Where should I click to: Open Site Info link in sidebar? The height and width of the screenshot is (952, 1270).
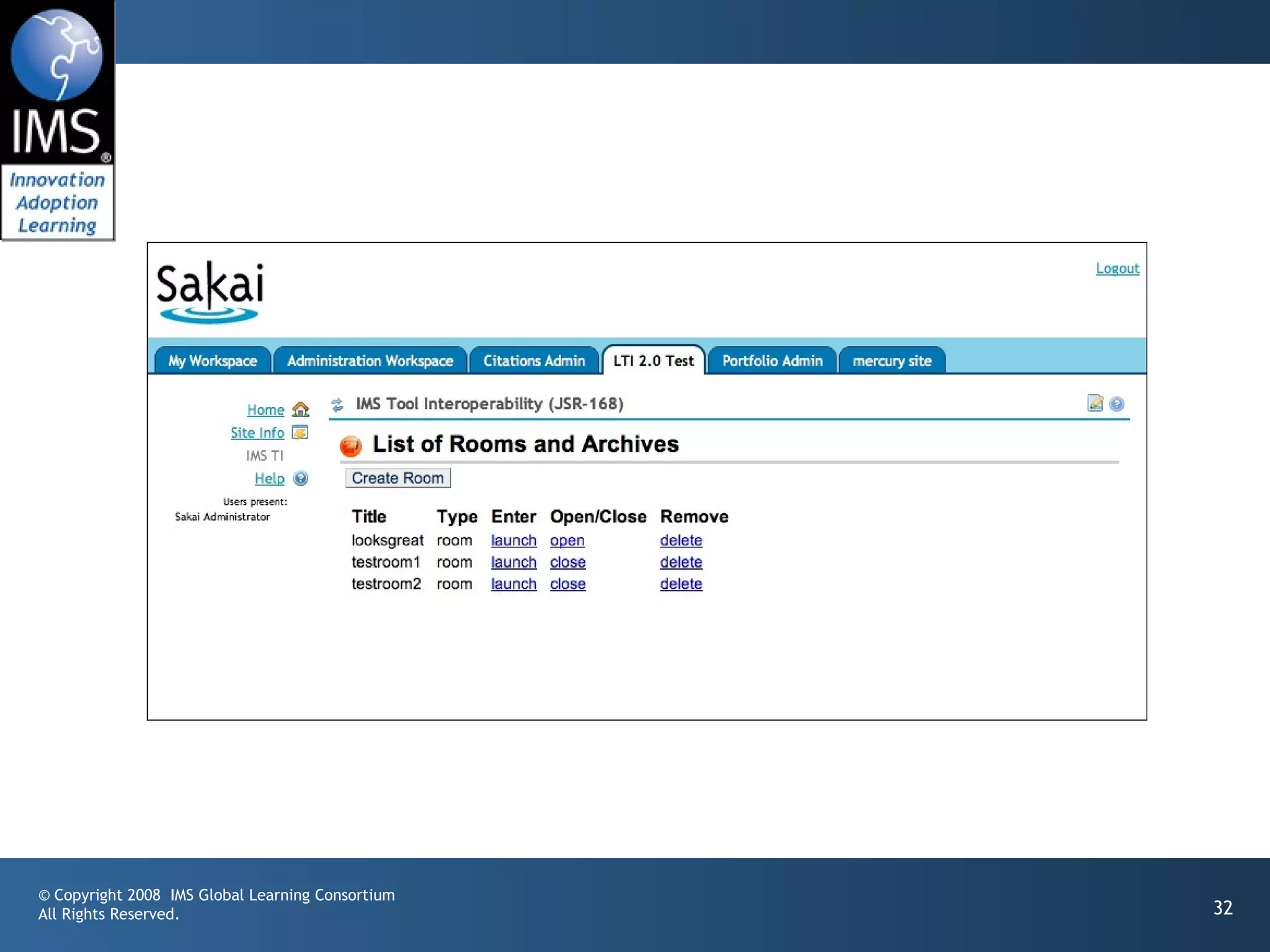click(257, 433)
